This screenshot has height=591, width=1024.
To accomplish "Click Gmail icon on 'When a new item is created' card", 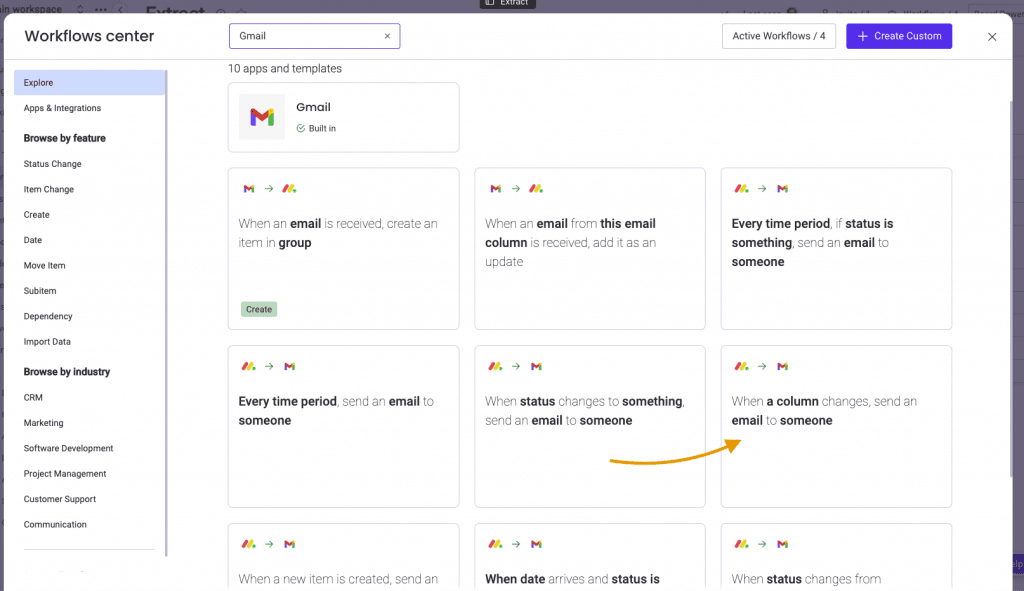I will point(289,544).
